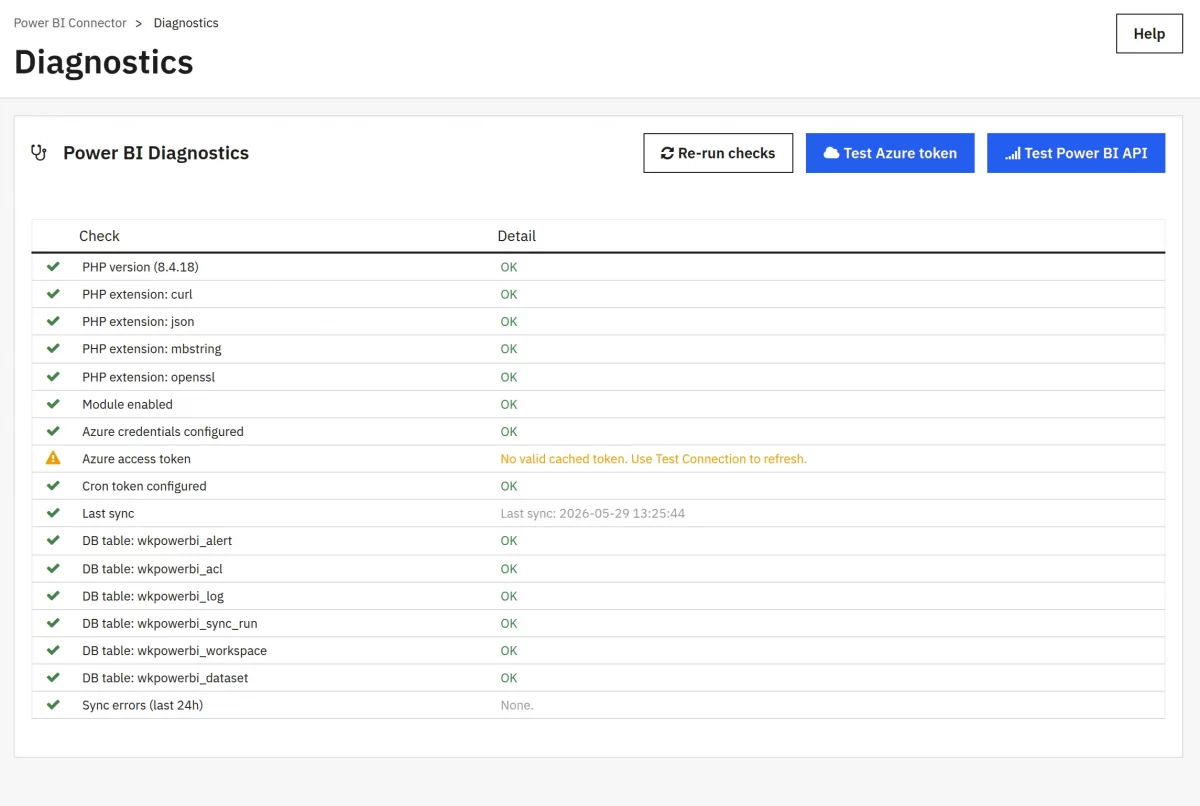Select the 'PHP extension: json' label
This screenshot has height=806, width=1200.
[x=138, y=321]
